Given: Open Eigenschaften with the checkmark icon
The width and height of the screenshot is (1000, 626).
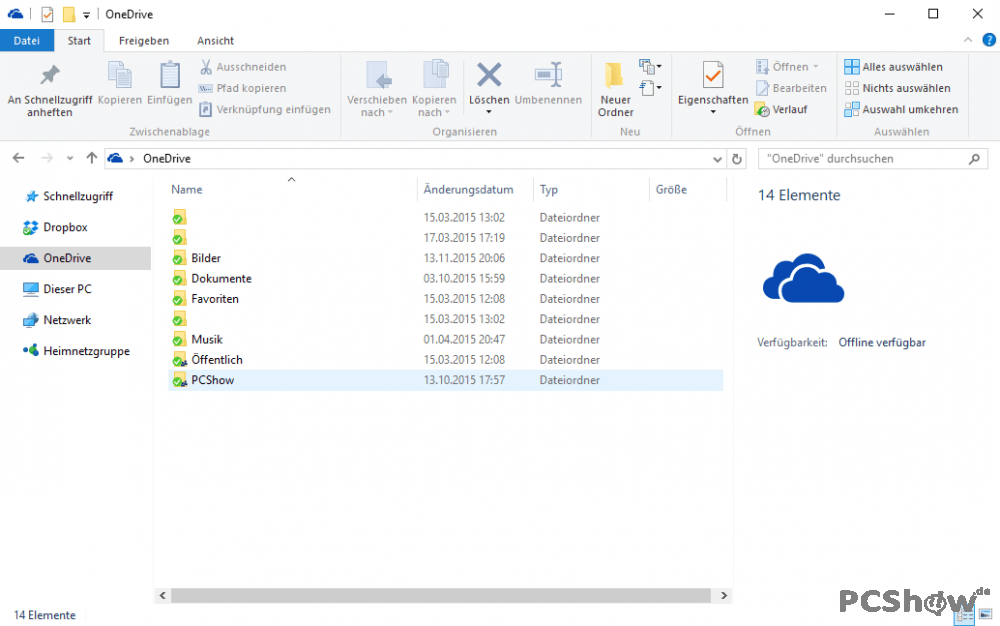Looking at the screenshot, I should pyautogui.click(x=713, y=75).
